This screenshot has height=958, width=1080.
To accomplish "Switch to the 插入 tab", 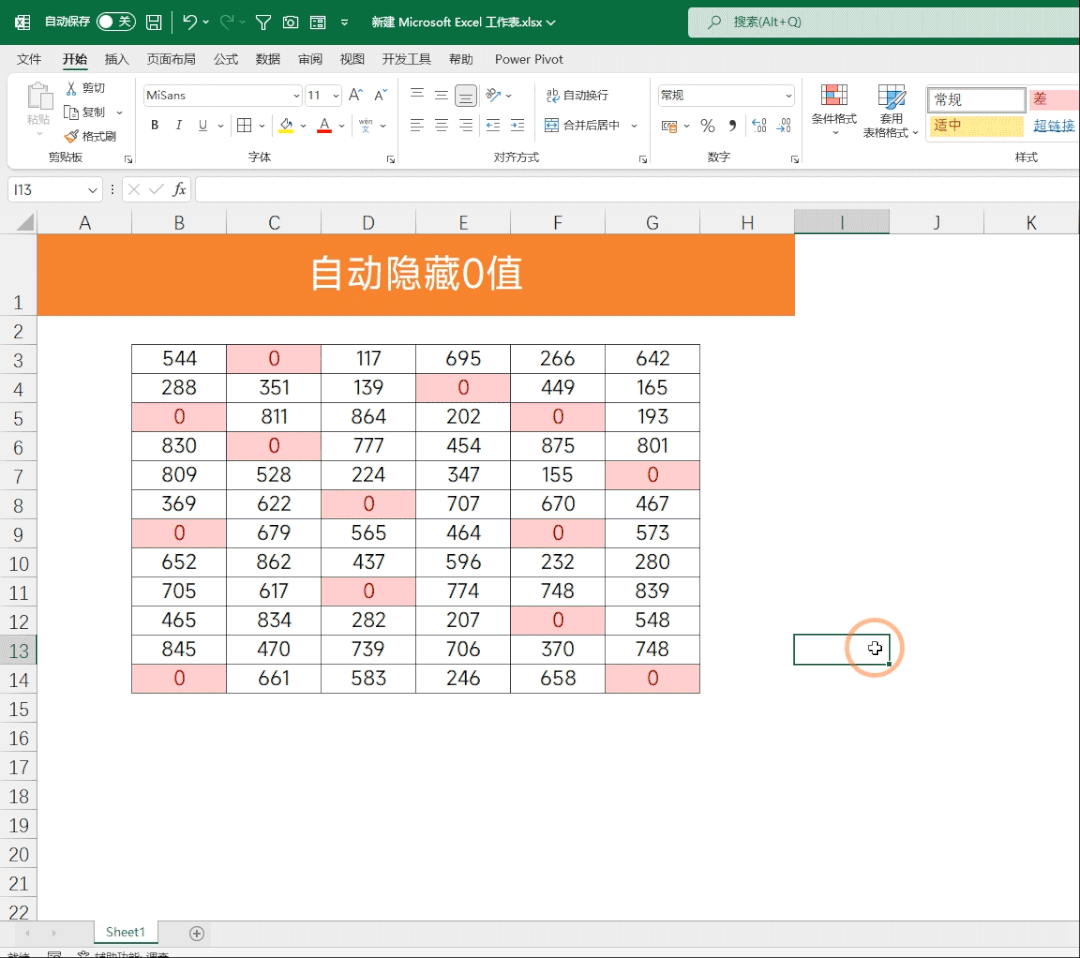I will click(x=116, y=59).
